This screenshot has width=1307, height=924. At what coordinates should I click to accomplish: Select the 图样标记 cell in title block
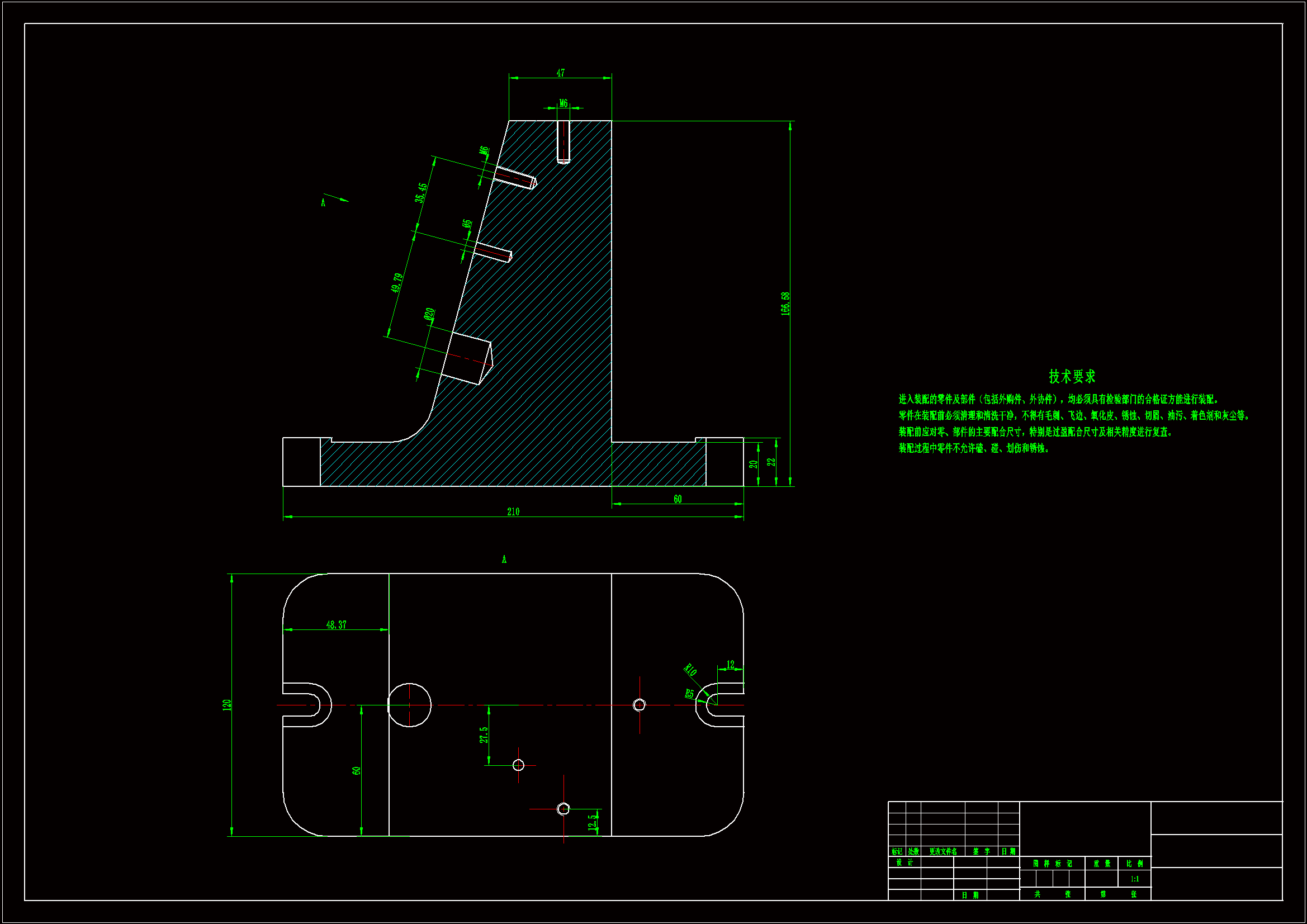tap(1052, 864)
